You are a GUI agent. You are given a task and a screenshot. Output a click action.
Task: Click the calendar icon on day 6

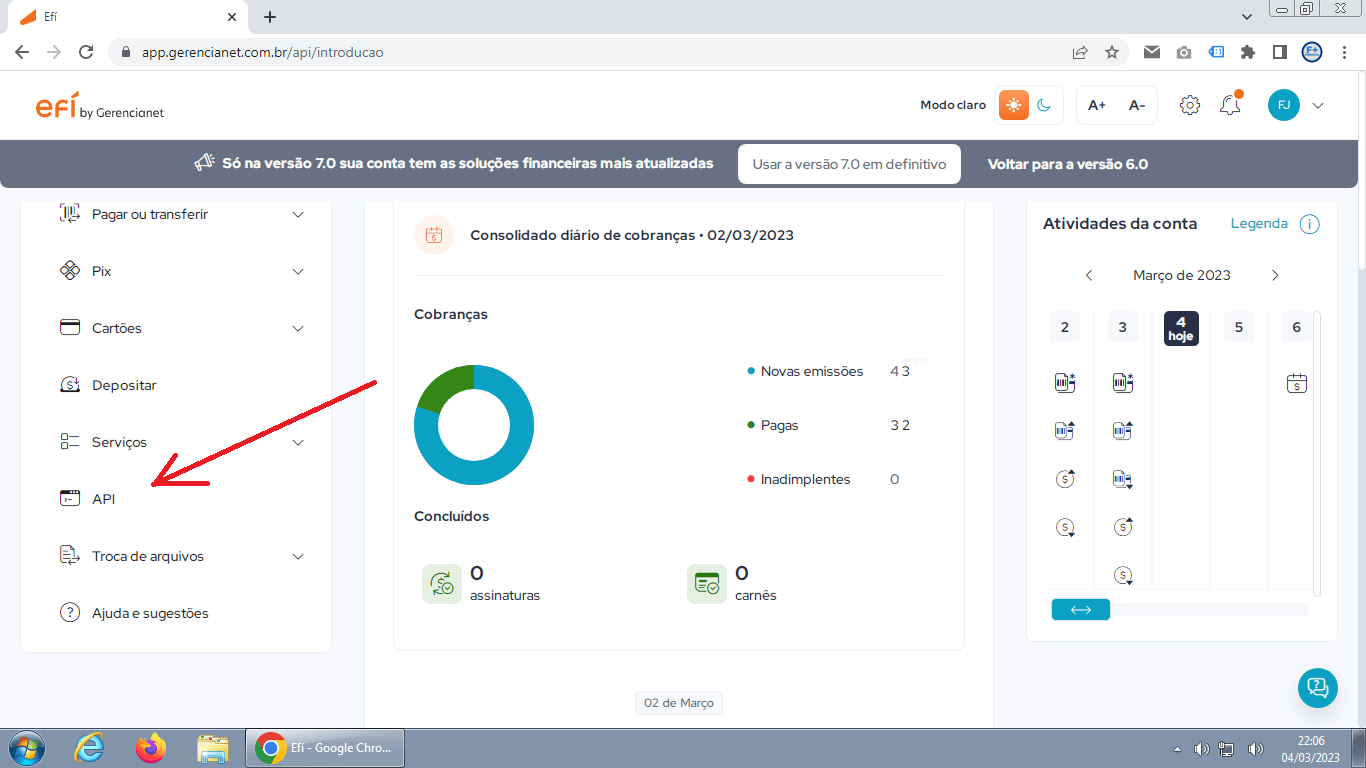click(1296, 383)
